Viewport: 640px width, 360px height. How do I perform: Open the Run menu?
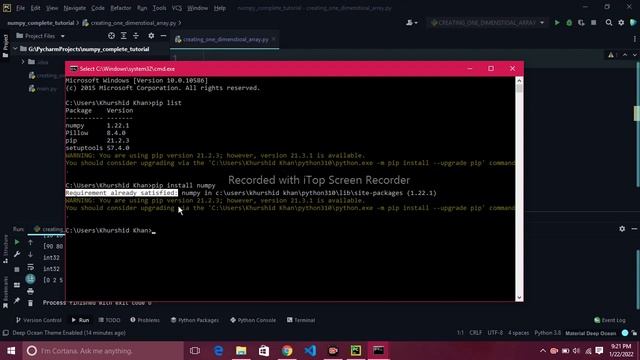tap(142, 8)
